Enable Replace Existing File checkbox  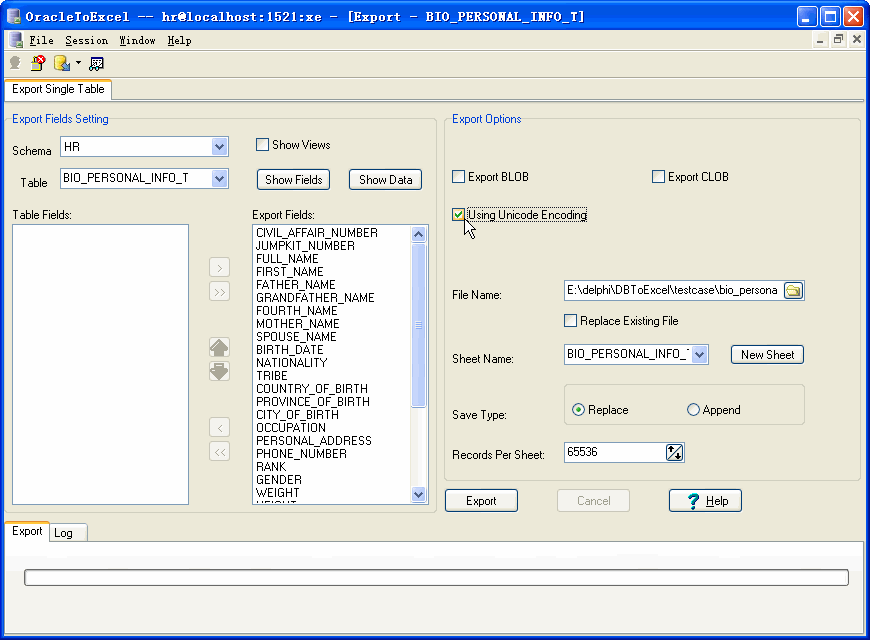[570, 320]
